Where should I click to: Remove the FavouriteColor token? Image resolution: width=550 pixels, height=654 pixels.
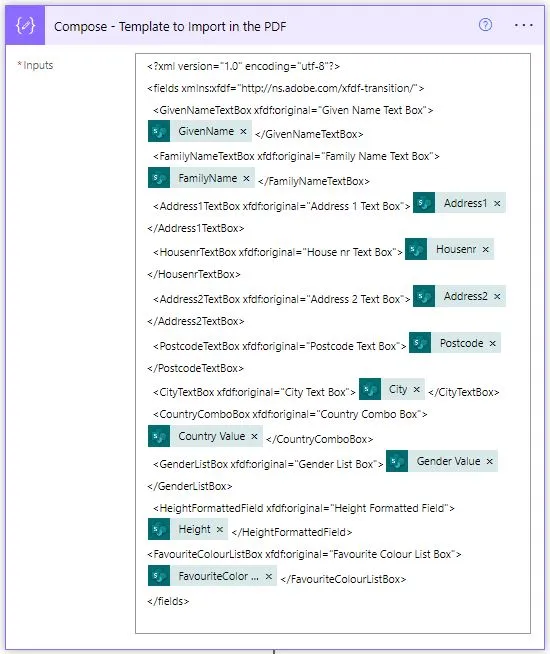269,576
